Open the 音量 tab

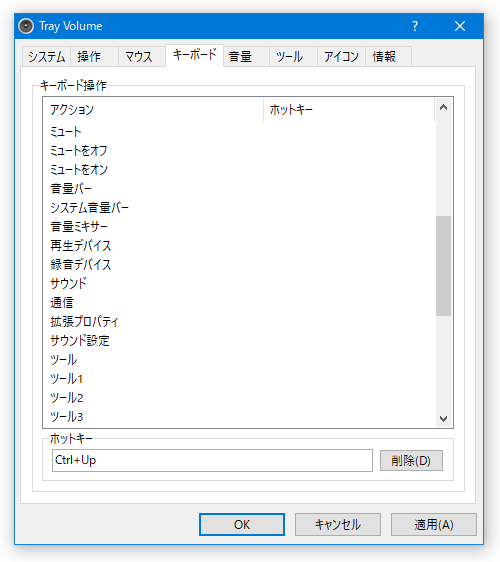tap(247, 57)
